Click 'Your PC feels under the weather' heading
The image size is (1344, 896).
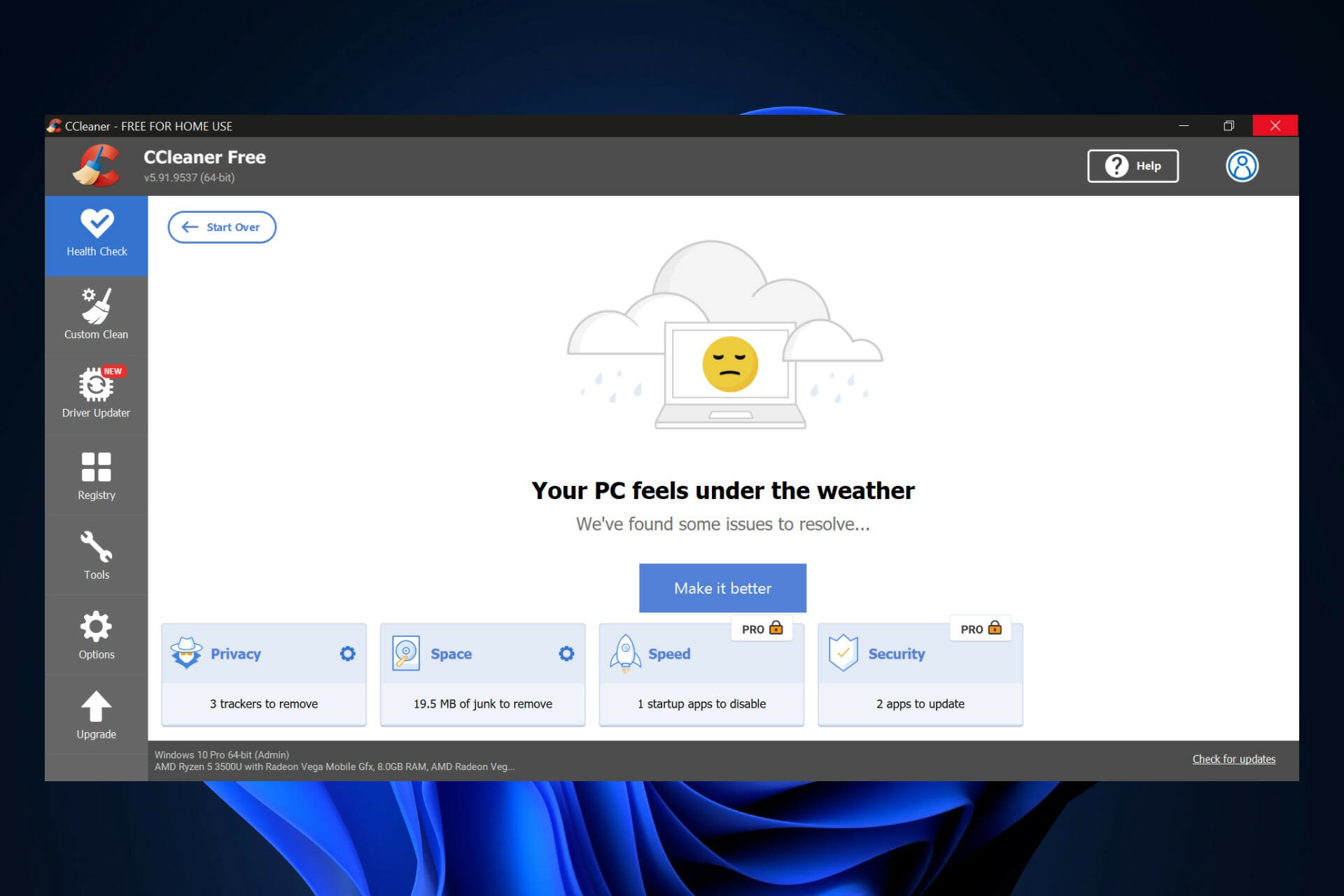(x=722, y=491)
